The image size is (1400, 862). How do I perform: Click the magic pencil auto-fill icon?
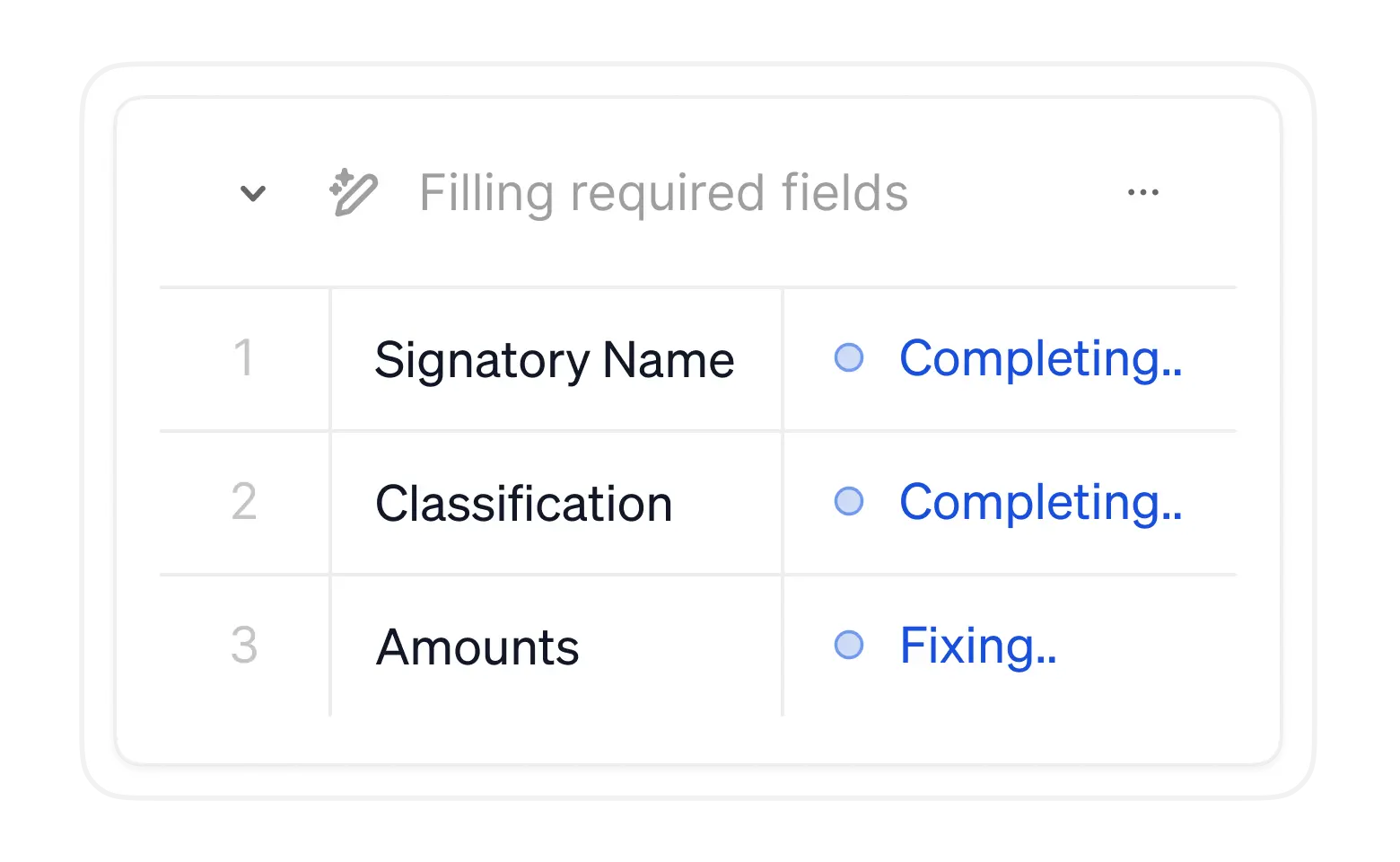pyautogui.click(x=353, y=192)
